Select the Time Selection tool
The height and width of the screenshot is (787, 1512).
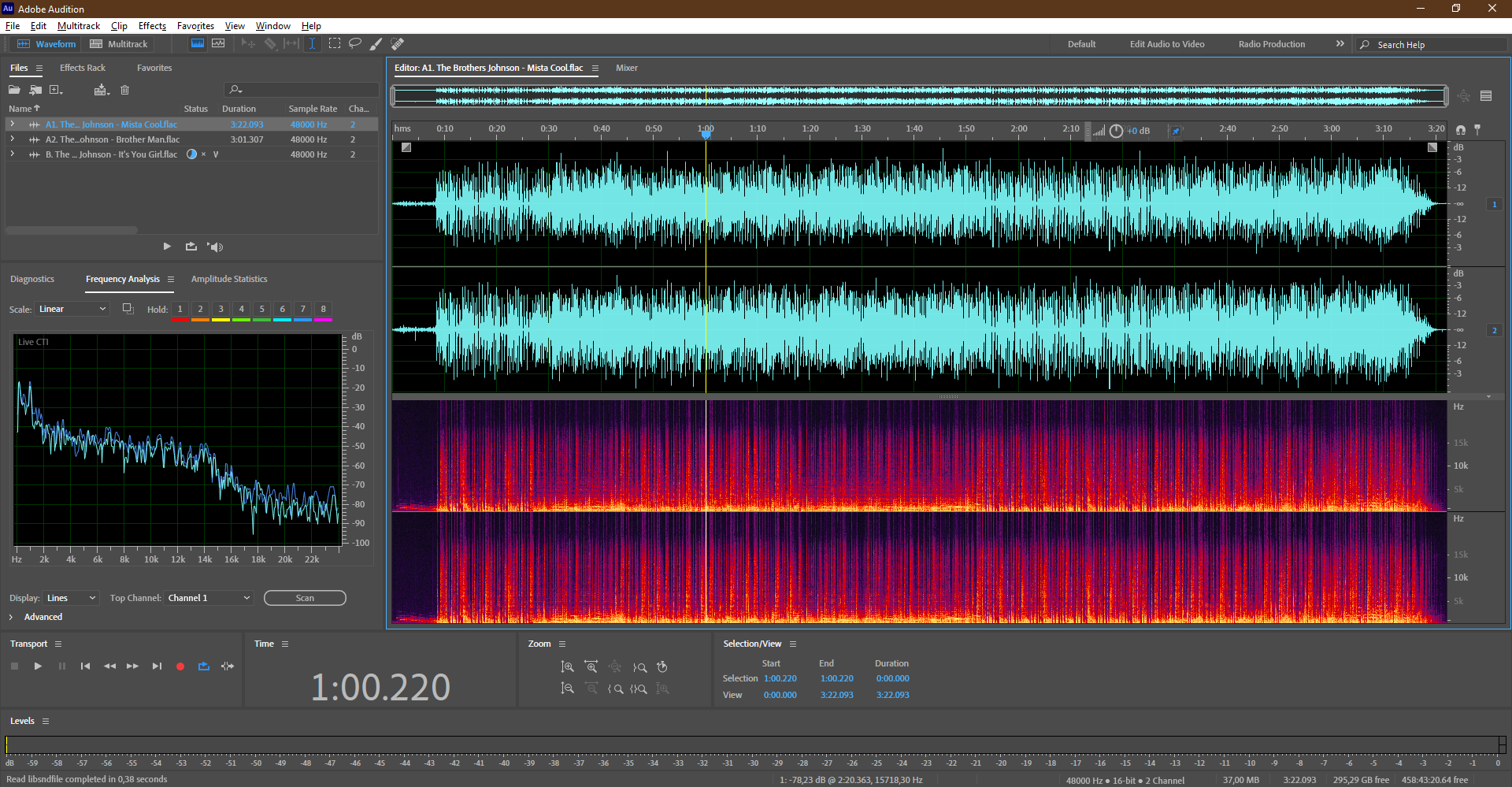pyautogui.click(x=312, y=44)
